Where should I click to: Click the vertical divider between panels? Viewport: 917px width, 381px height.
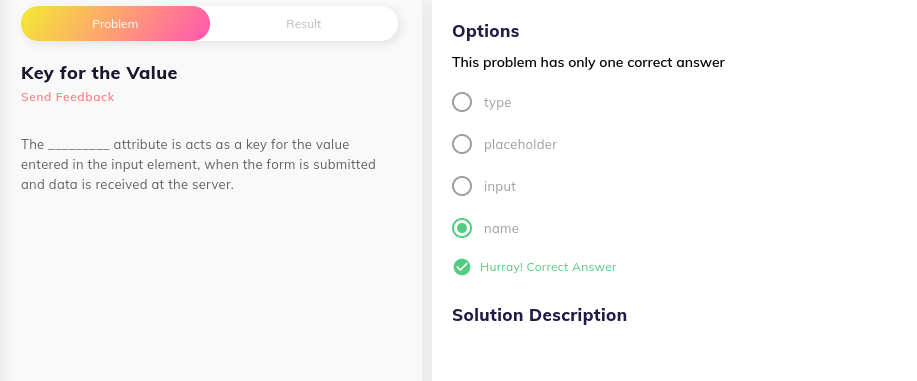427,190
